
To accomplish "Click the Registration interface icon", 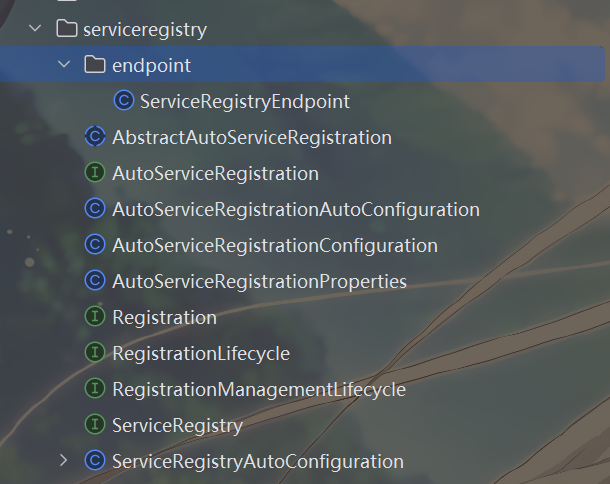I will tap(95, 317).
